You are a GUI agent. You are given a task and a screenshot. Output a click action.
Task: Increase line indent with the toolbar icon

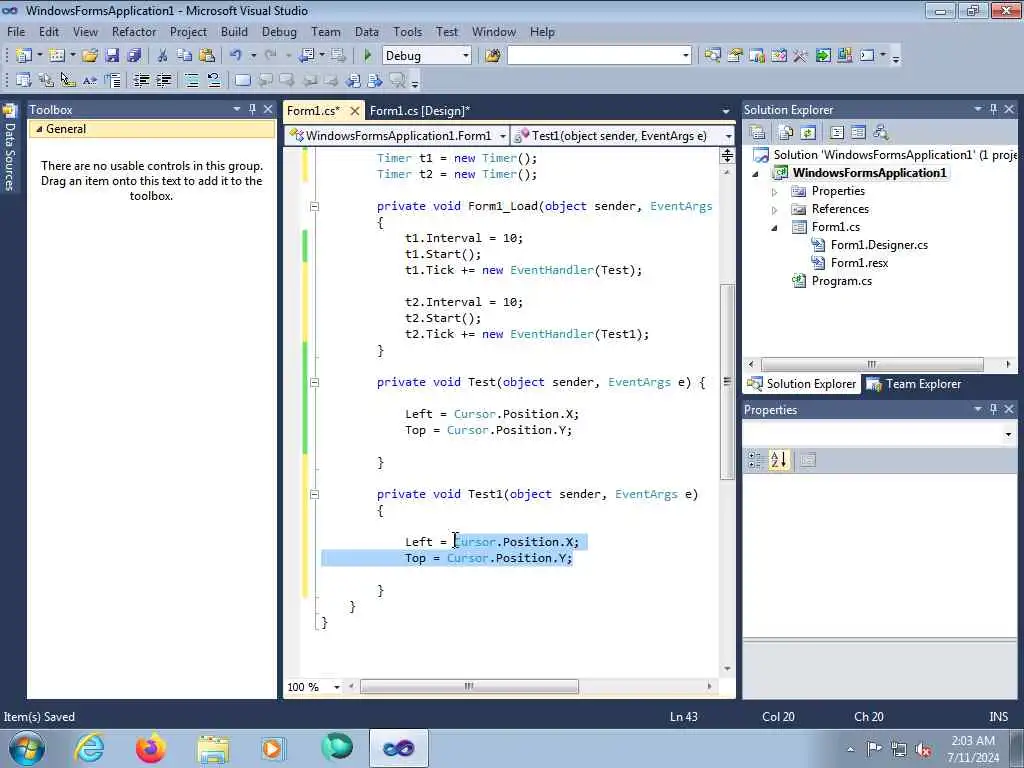(163, 80)
